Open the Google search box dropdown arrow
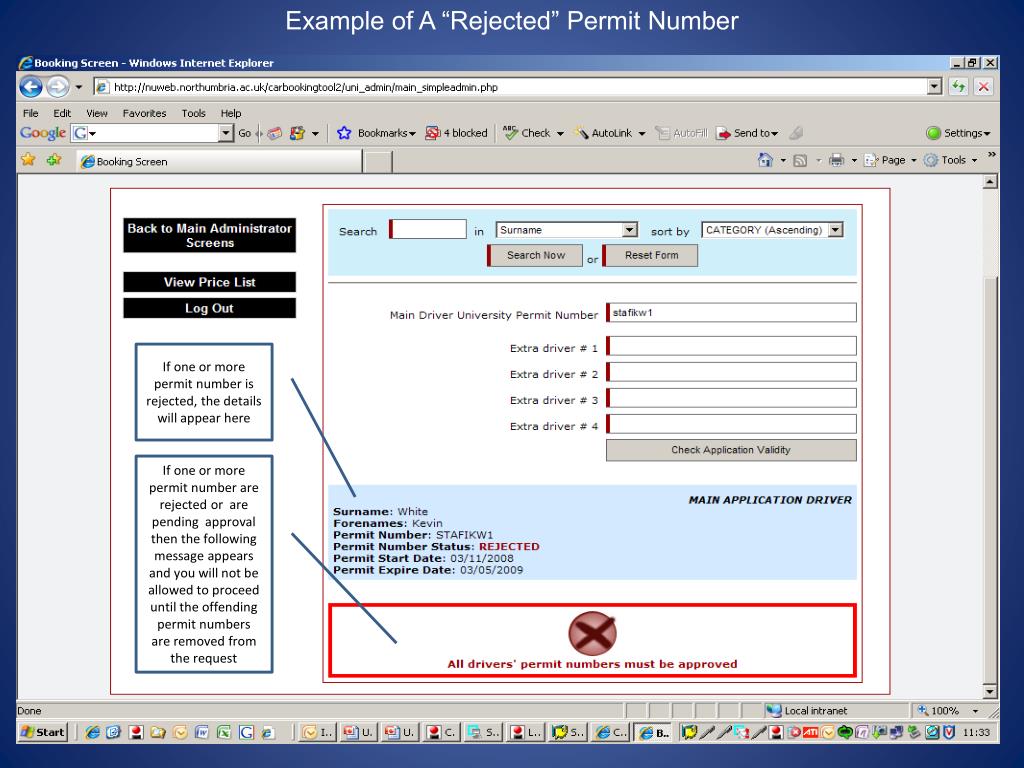The height and width of the screenshot is (768, 1024). [x=226, y=133]
